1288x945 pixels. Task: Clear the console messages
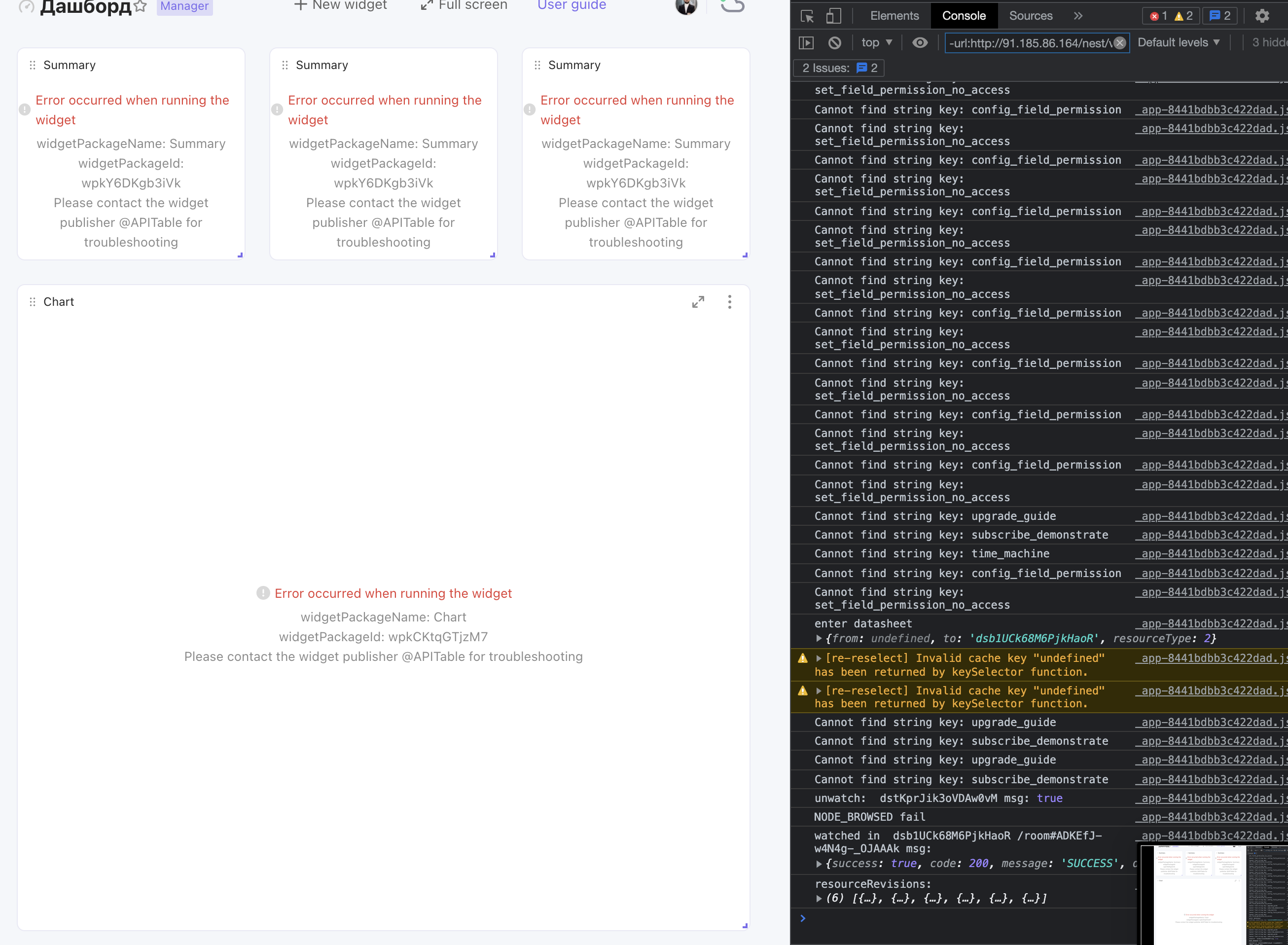835,42
